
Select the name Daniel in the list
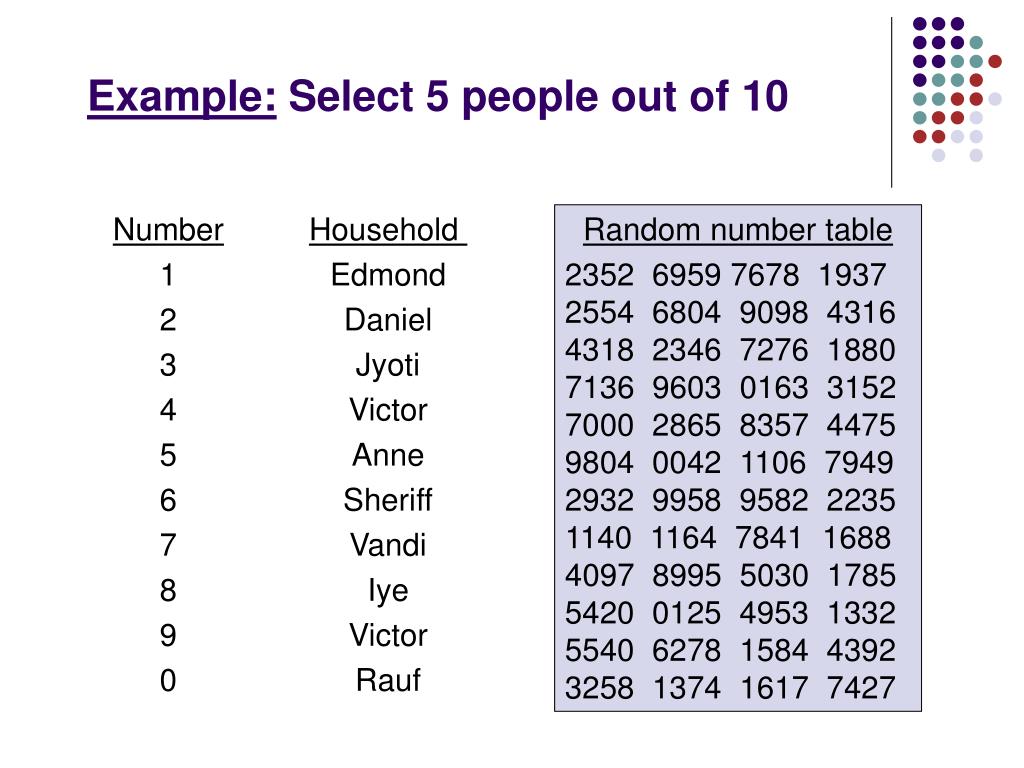pos(388,320)
